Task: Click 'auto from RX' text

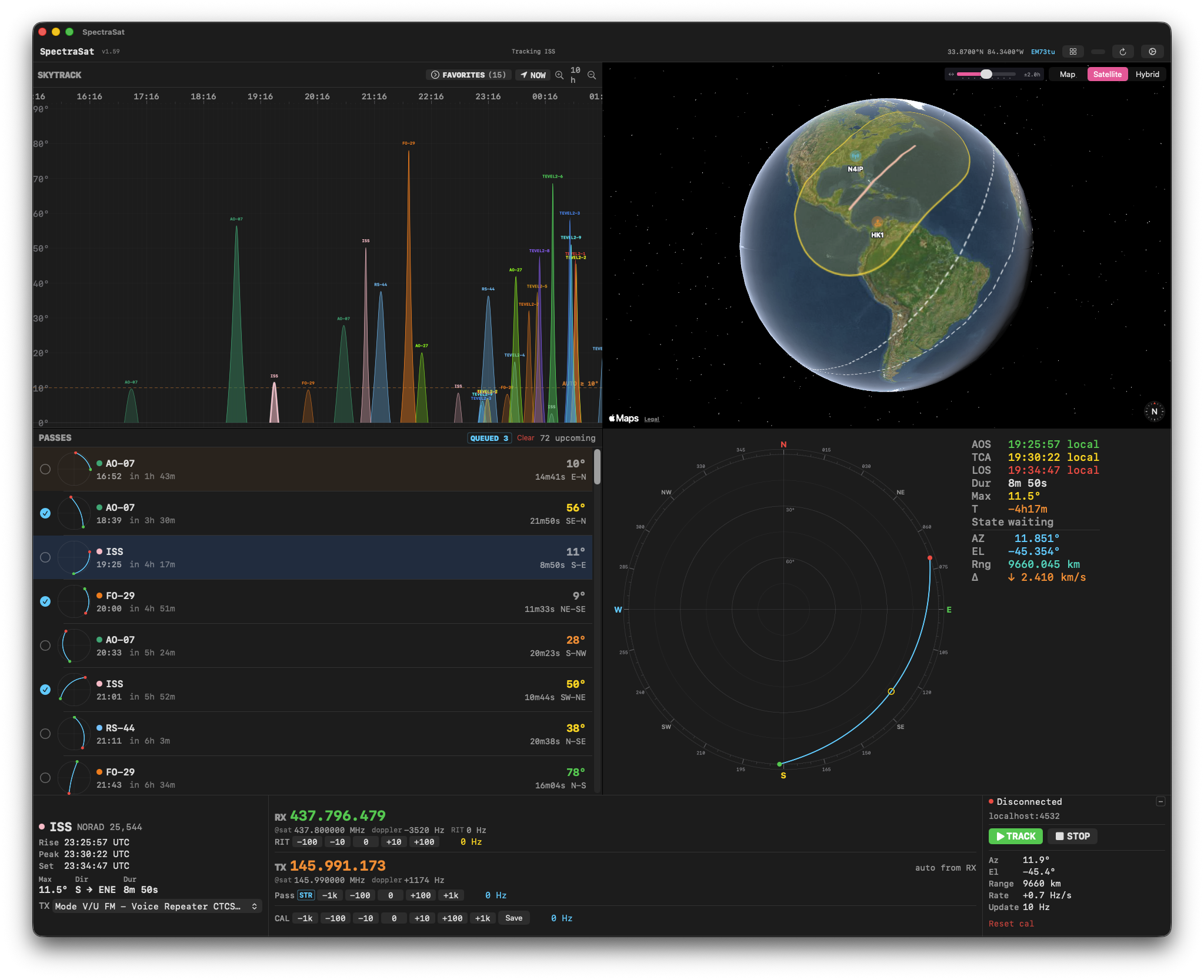Action: 945,868
